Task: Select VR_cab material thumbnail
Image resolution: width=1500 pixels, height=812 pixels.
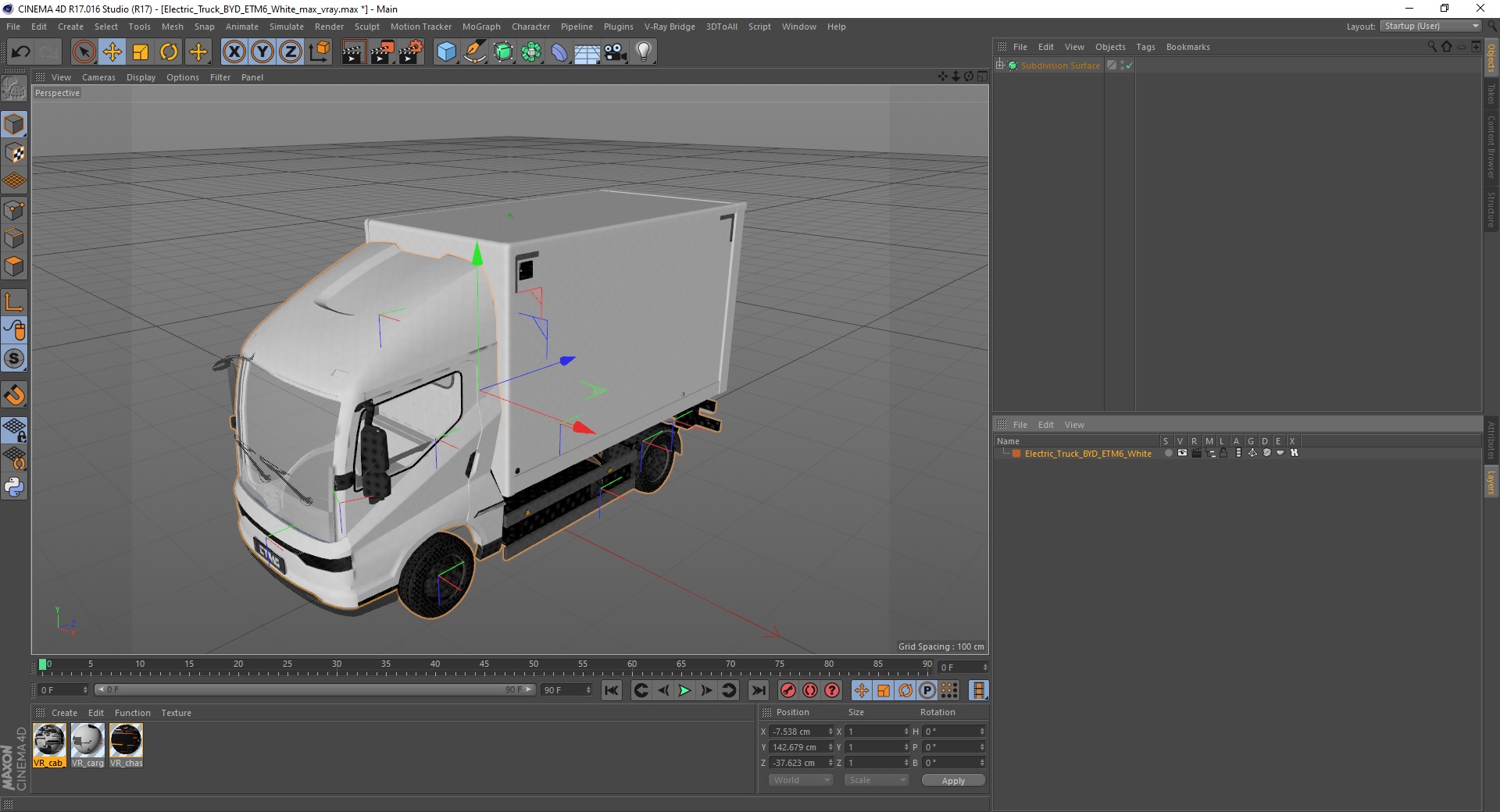Action: coord(49,746)
